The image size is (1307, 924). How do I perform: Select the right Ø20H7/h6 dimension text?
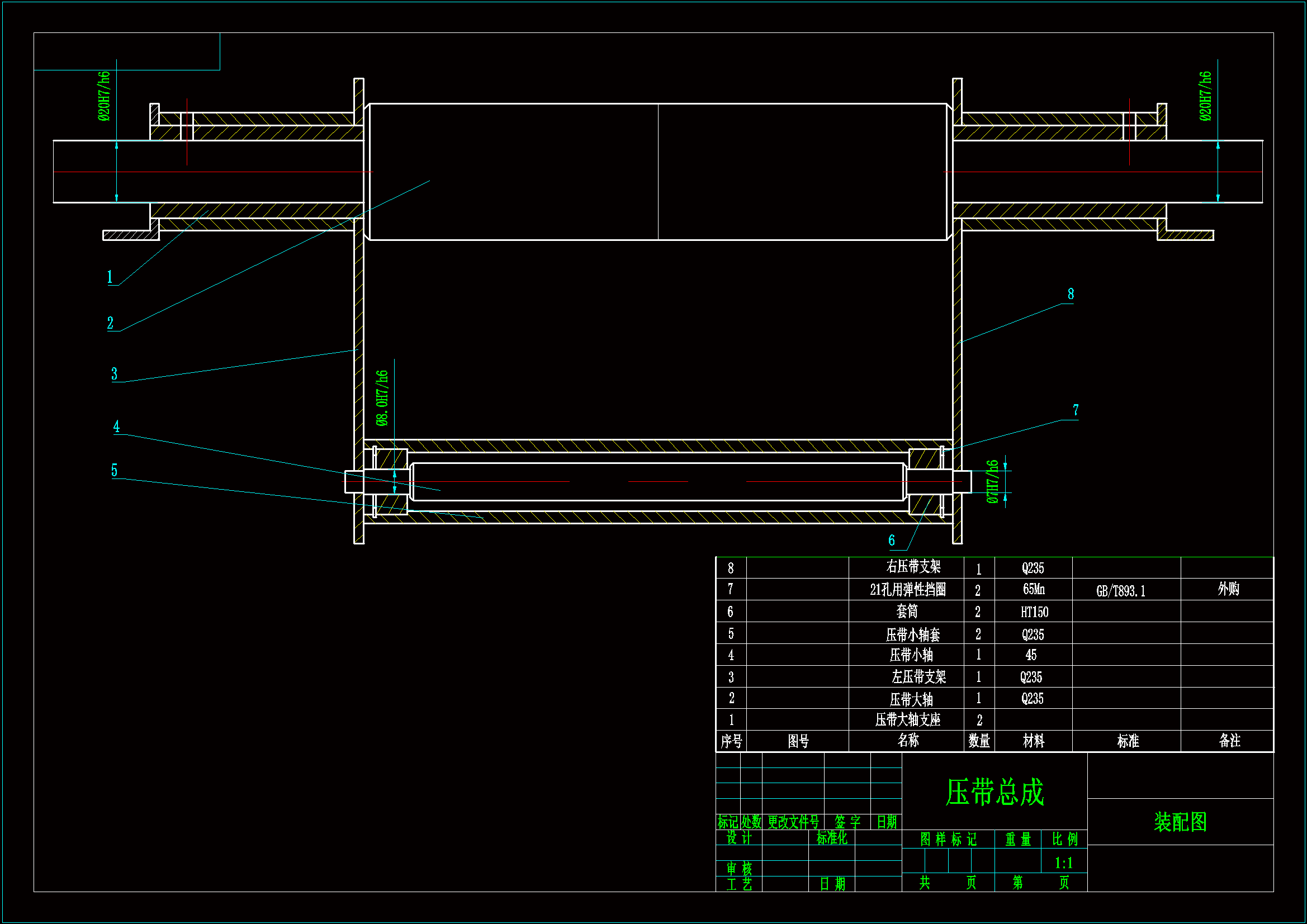click(x=1205, y=96)
